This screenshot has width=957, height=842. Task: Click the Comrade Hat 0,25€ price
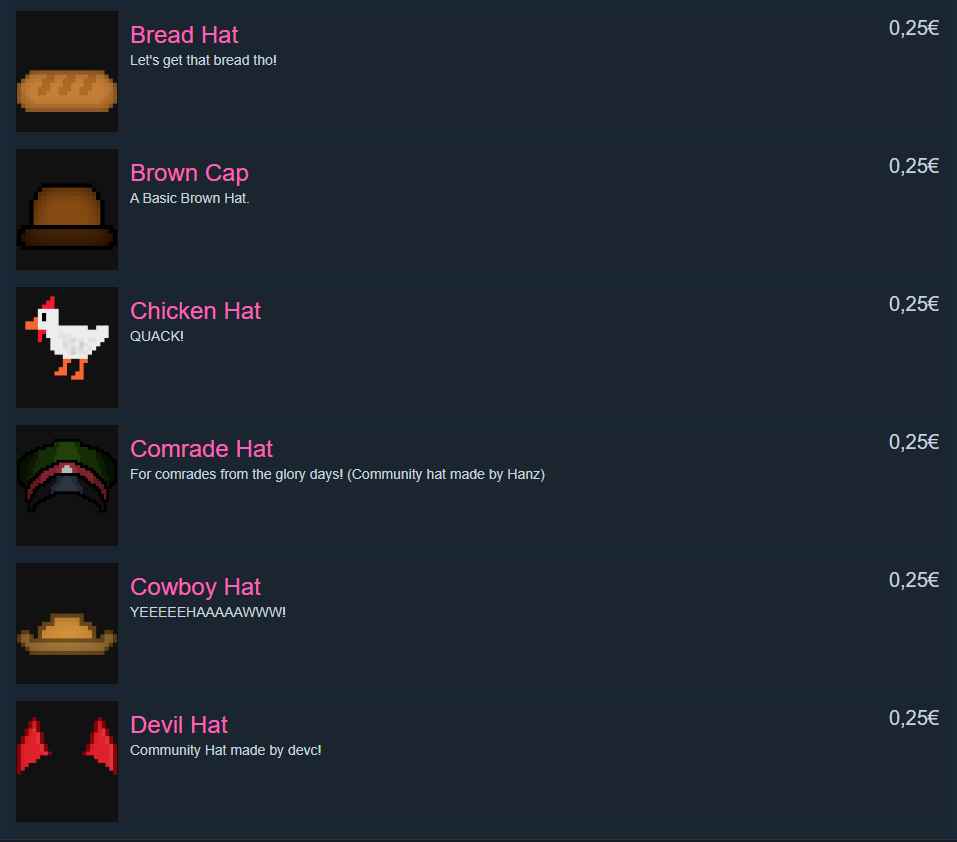[x=914, y=442]
